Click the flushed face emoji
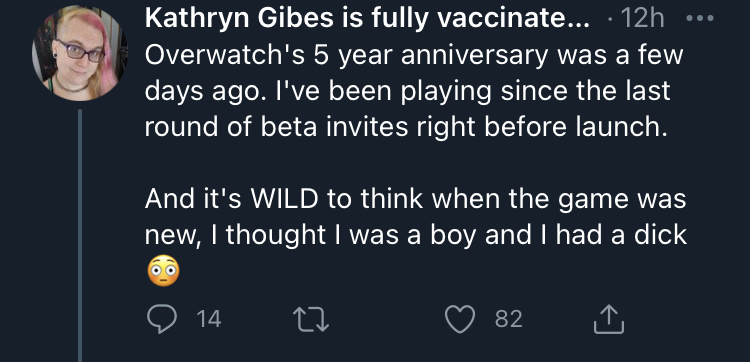Screen dimensions: 750x362 pyautogui.click(x=163, y=271)
